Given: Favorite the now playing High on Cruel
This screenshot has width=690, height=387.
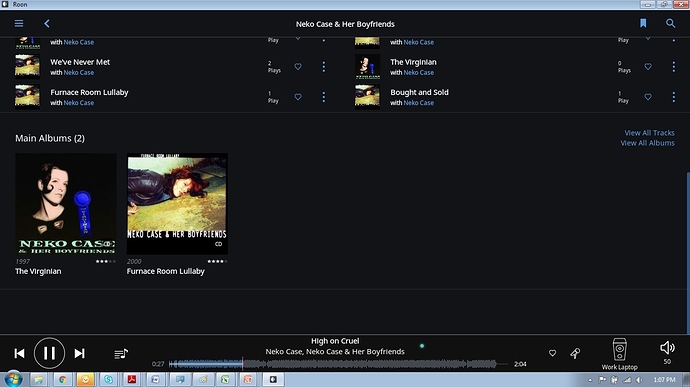Looking at the screenshot, I should coord(552,353).
